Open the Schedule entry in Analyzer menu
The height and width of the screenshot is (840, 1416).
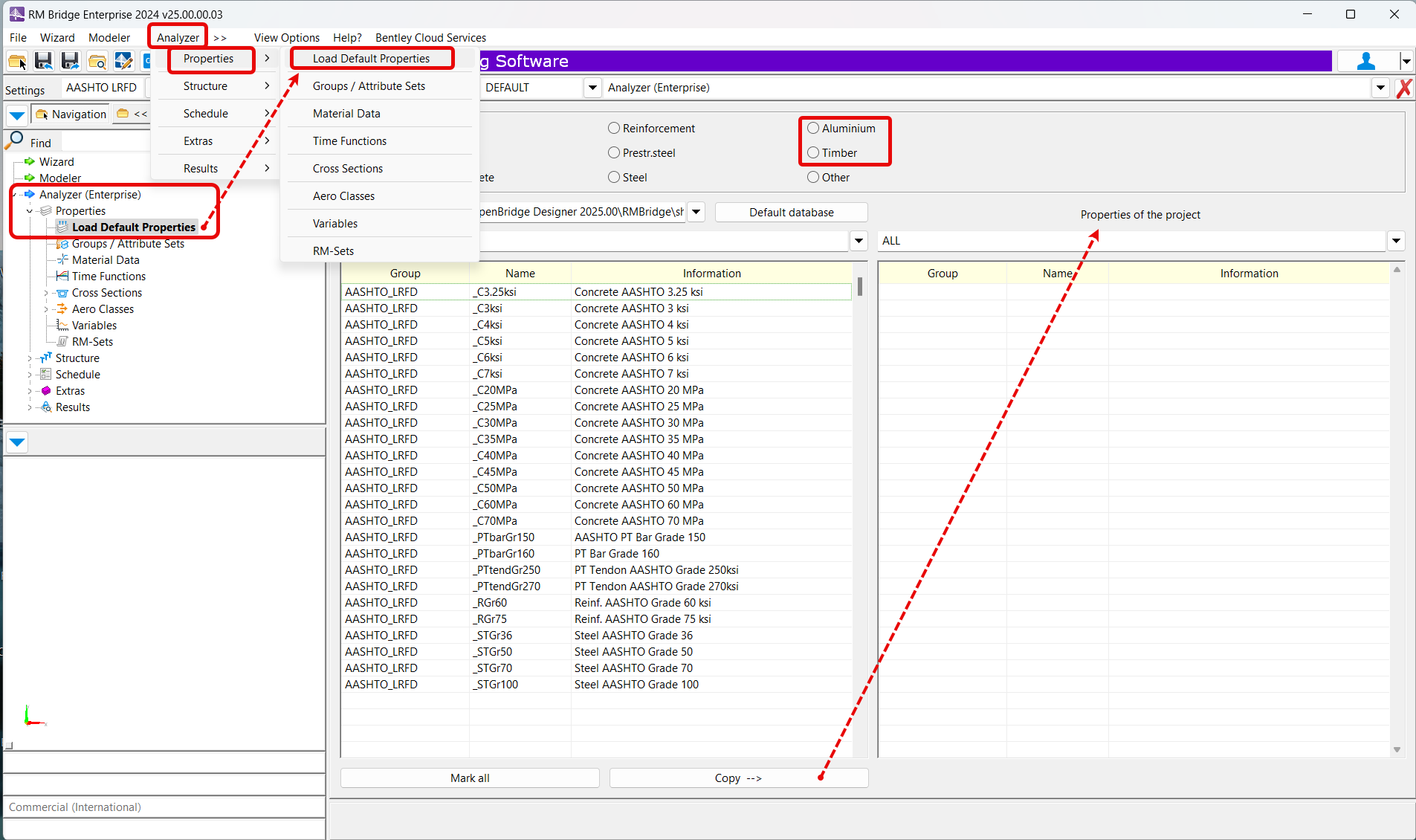216,114
